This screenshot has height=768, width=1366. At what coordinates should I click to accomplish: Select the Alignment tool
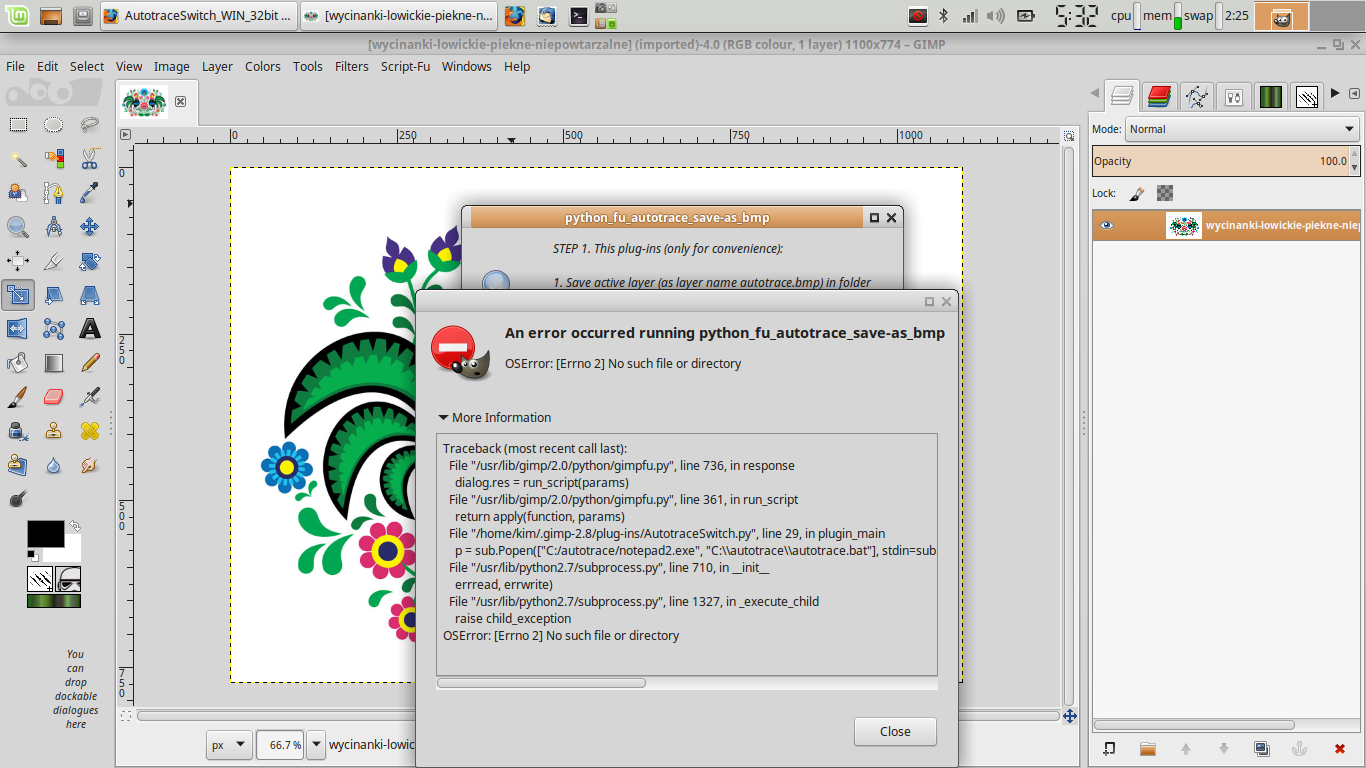(18, 261)
